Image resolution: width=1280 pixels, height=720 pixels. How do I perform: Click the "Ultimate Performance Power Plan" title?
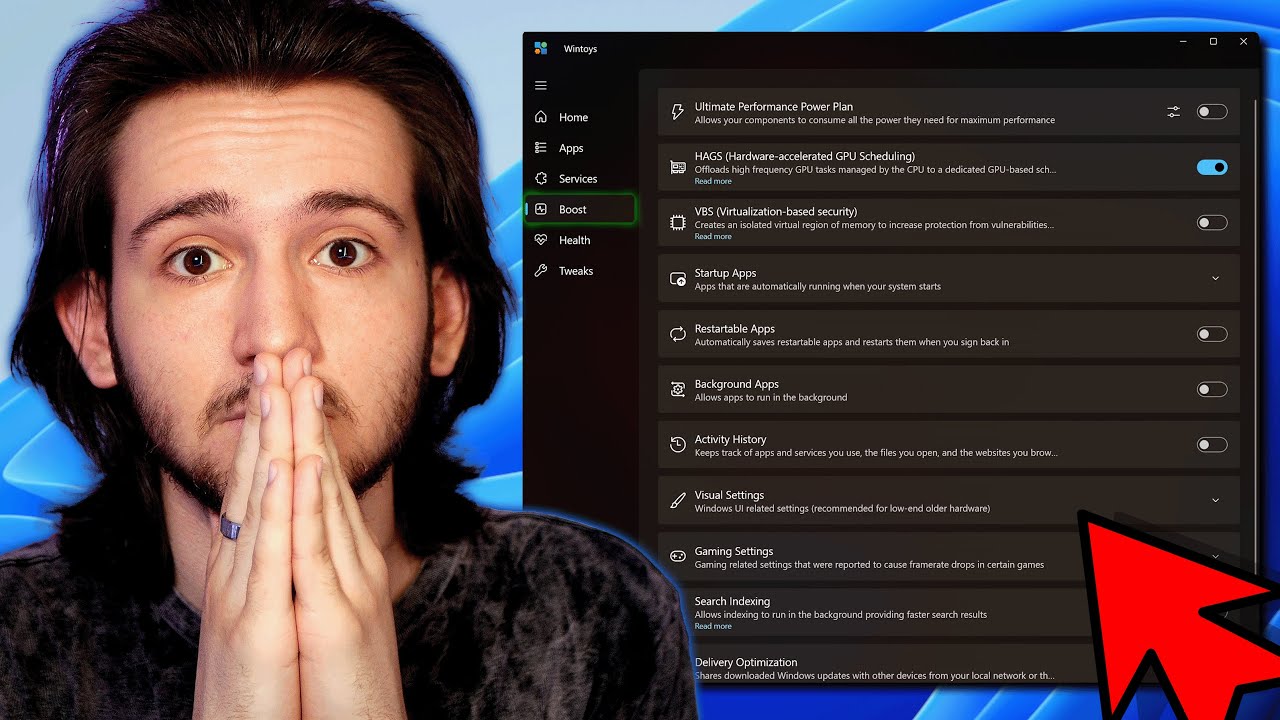(774, 106)
